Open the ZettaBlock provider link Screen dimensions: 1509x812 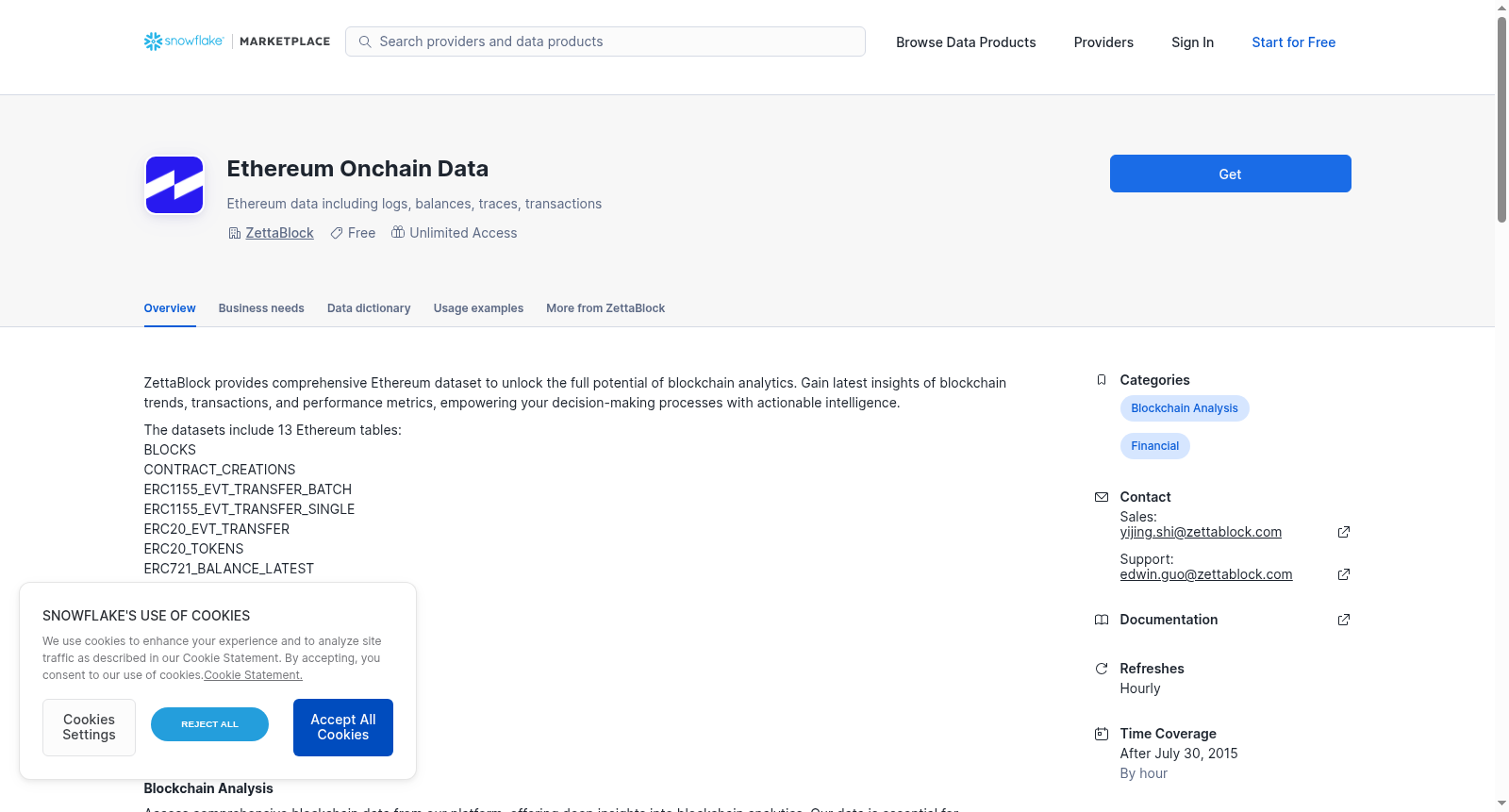click(279, 233)
